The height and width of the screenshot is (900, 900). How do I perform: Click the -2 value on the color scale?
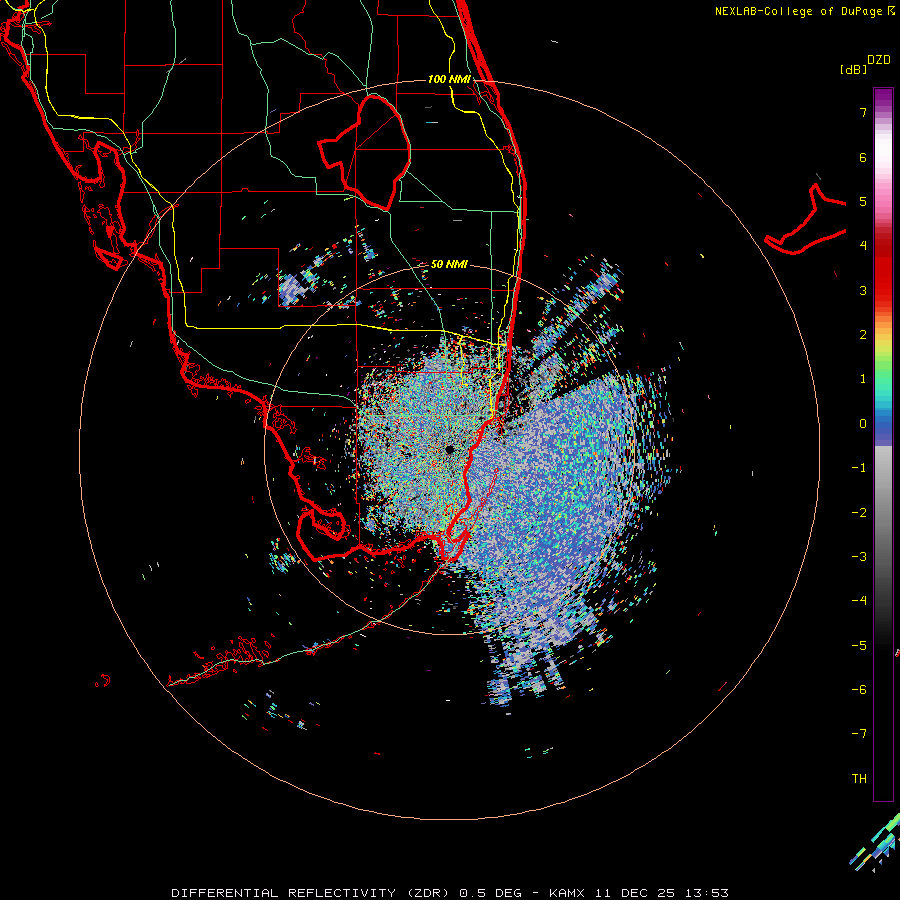point(859,513)
